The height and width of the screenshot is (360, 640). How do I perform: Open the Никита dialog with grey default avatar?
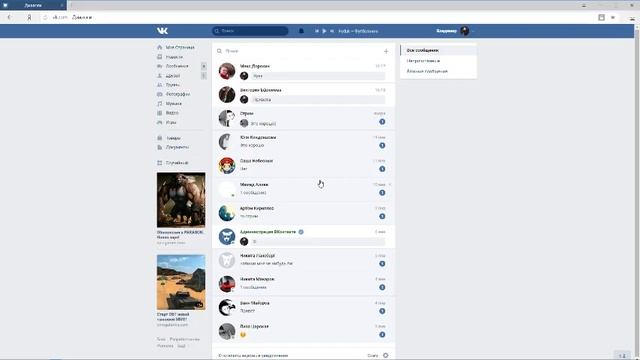click(x=303, y=260)
